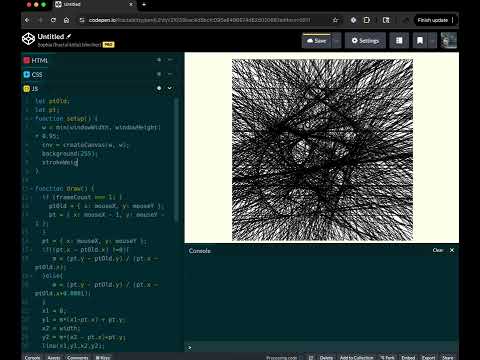Fold the function draw code block

click(31, 189)
